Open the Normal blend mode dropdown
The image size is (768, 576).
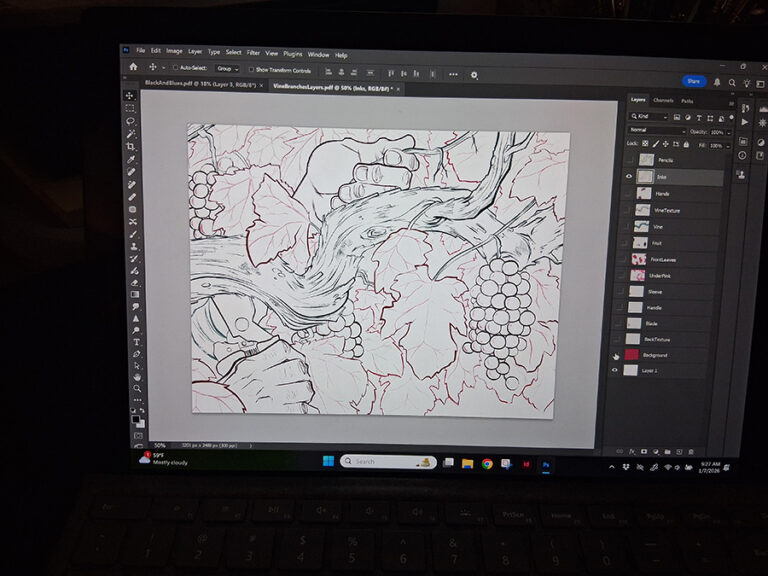(656, 131)
